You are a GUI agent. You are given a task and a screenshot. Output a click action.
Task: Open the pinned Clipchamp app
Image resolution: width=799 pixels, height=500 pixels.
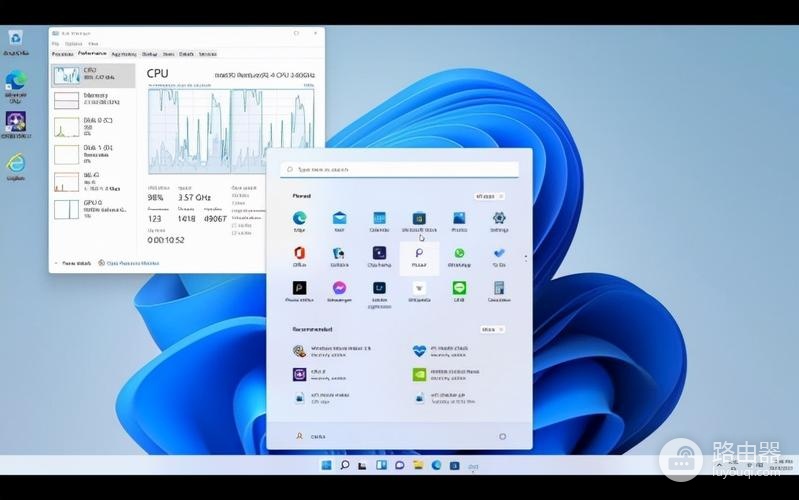pos(379,256)
